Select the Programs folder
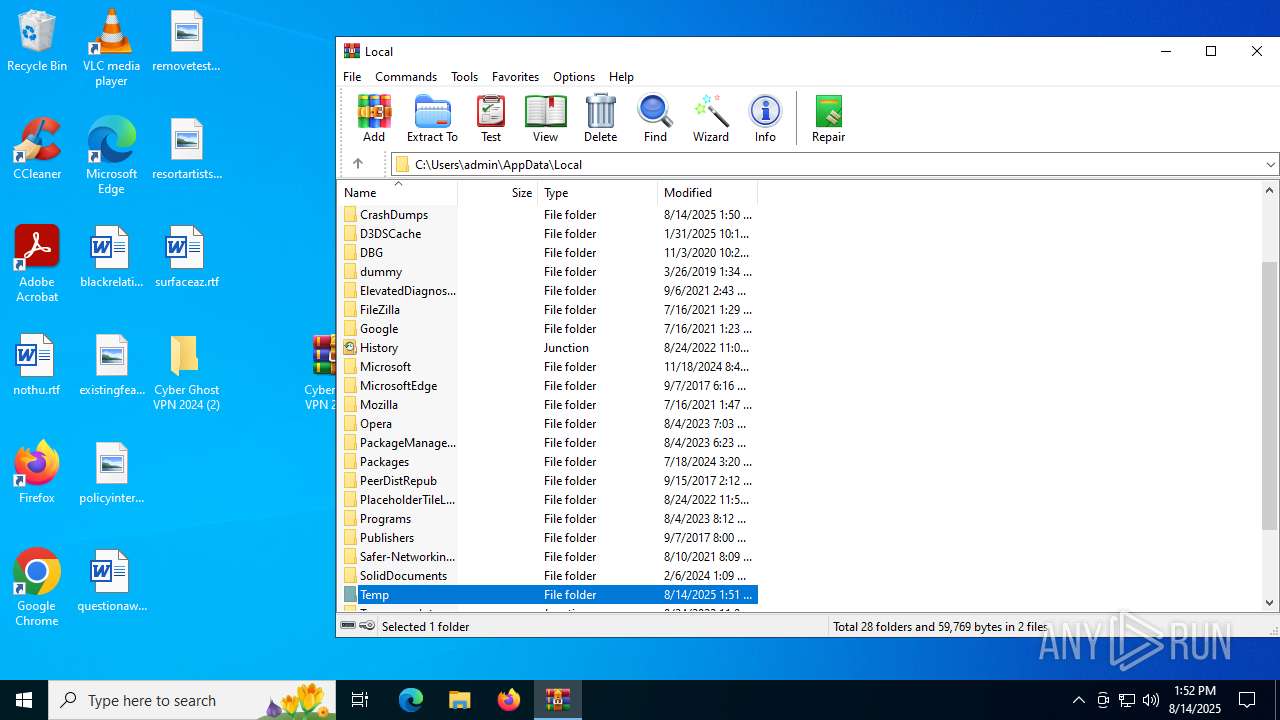The width and height of the screenshot is (1280, 720). 548,519
